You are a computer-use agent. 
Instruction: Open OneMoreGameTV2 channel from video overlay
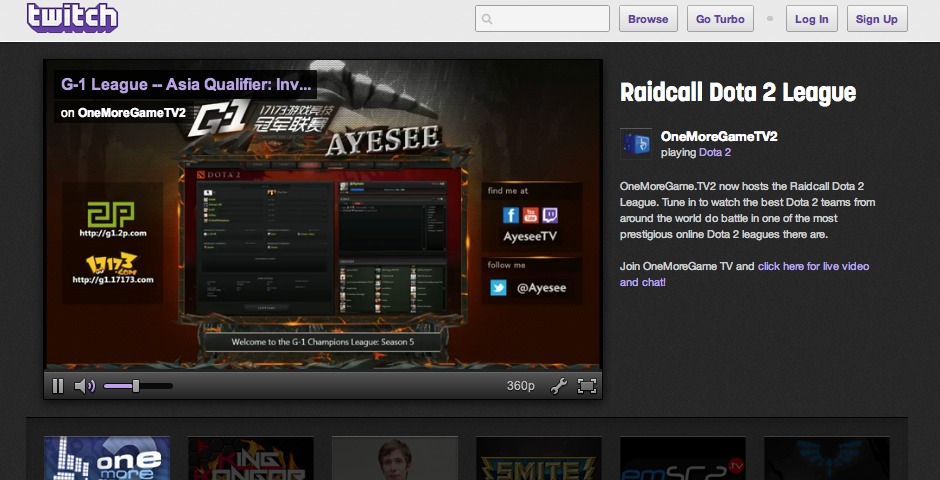[x=131, y=112]
